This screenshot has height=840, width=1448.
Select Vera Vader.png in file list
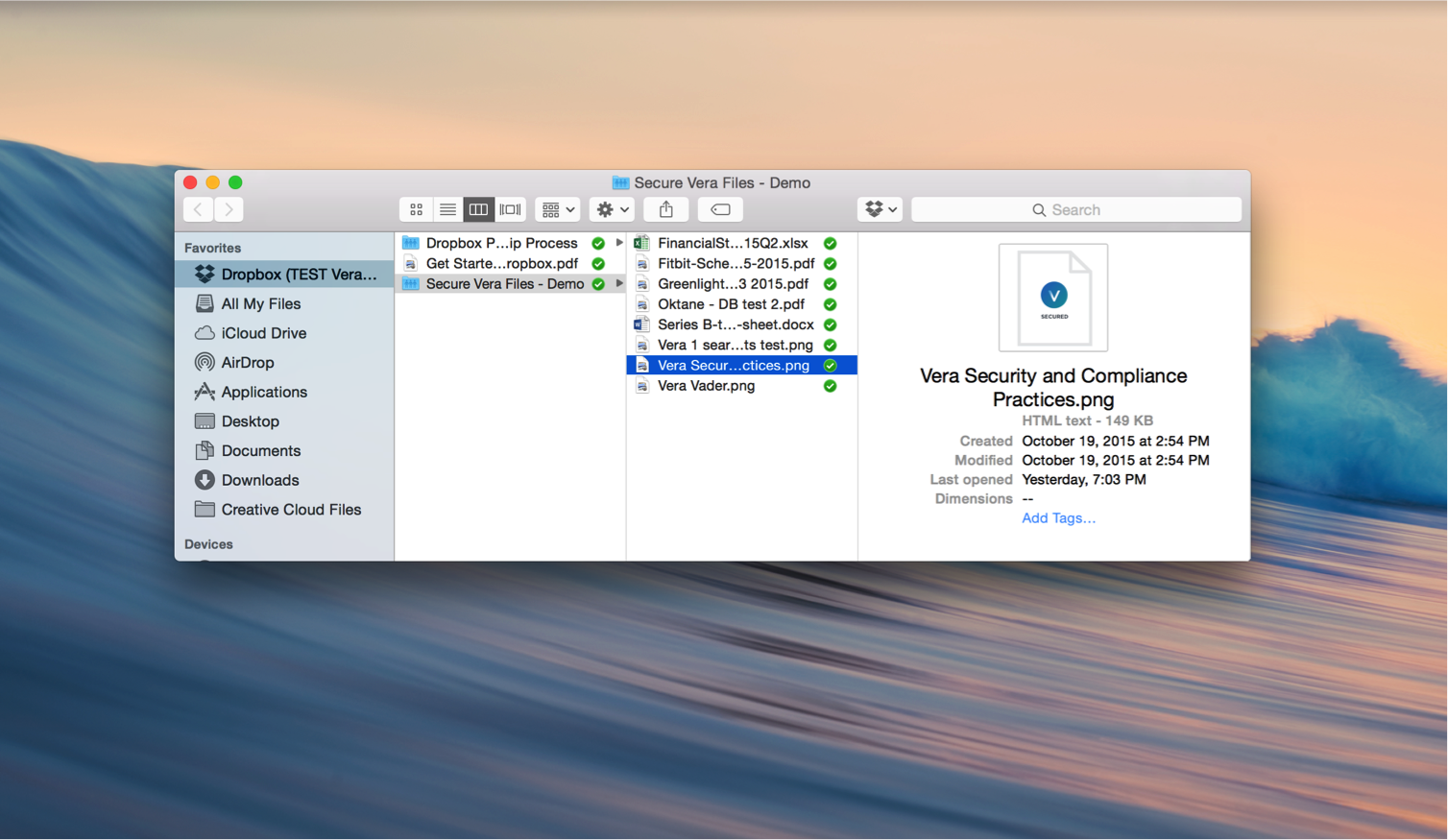[706, 386]
